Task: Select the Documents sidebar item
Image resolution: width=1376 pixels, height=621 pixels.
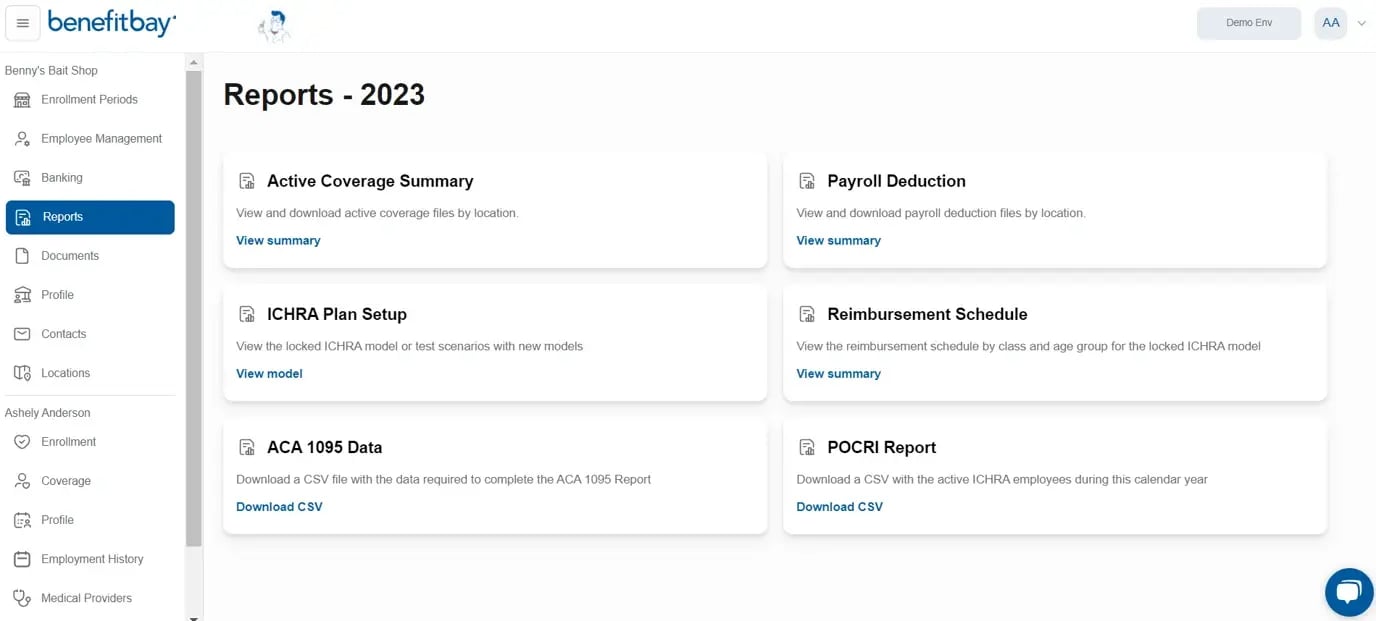Action: [x=90, y=256]
